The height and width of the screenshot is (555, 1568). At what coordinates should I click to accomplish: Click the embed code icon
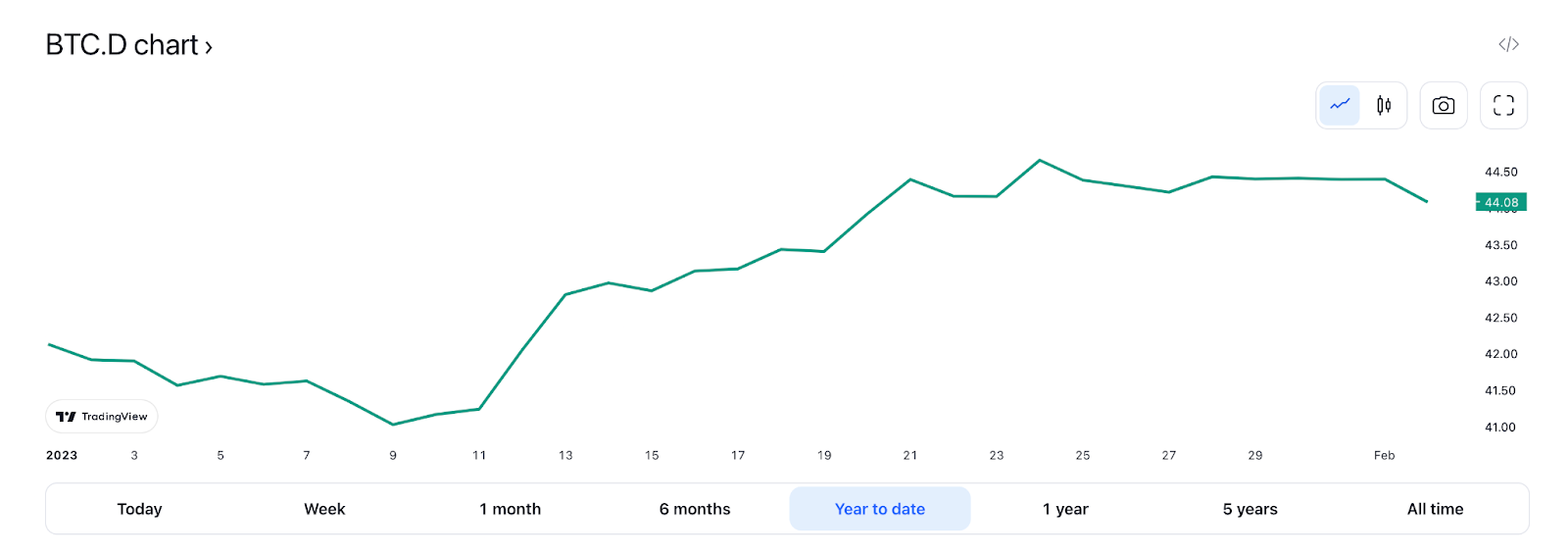1508,44
